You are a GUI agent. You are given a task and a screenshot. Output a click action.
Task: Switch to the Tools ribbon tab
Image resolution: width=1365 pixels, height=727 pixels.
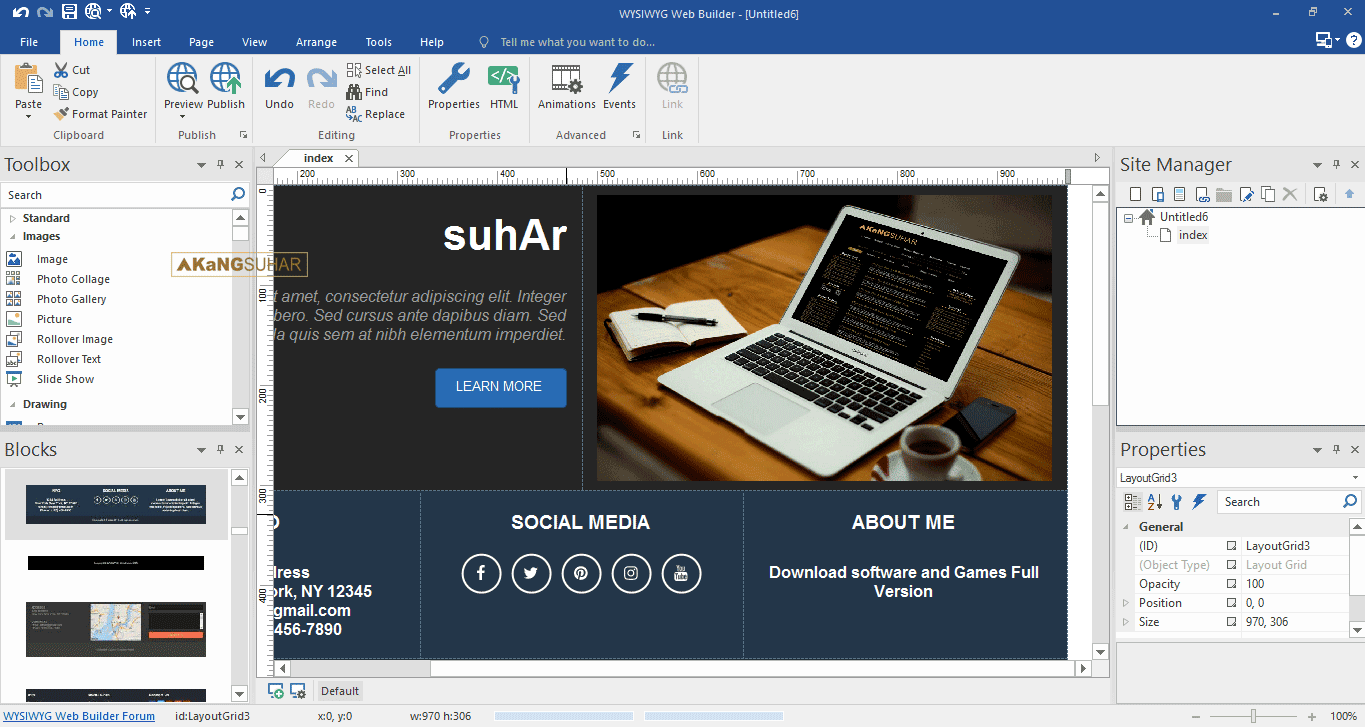[379, 42]
